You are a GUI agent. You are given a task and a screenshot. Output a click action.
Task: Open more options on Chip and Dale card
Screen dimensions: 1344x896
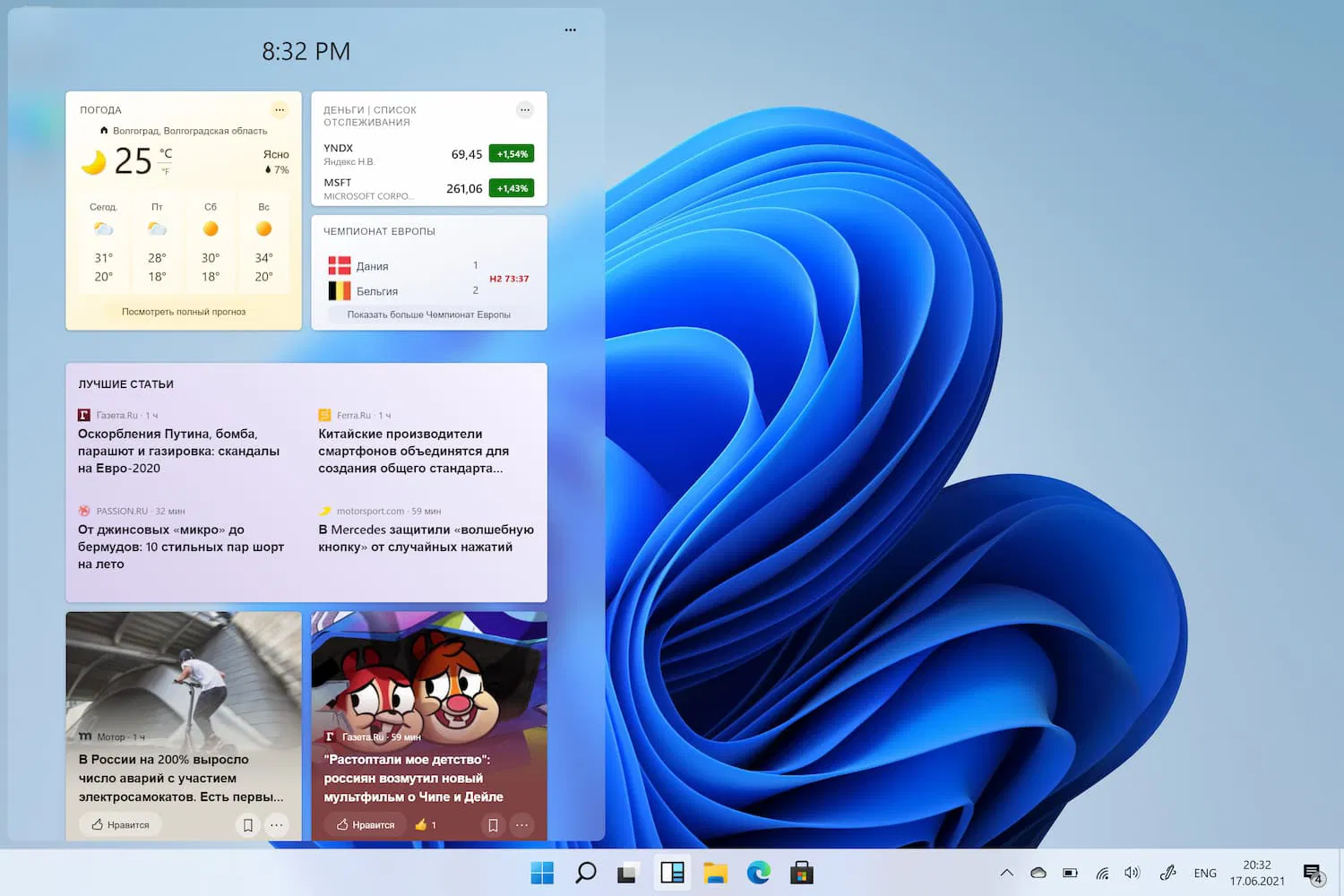click(x=521, y=825)
